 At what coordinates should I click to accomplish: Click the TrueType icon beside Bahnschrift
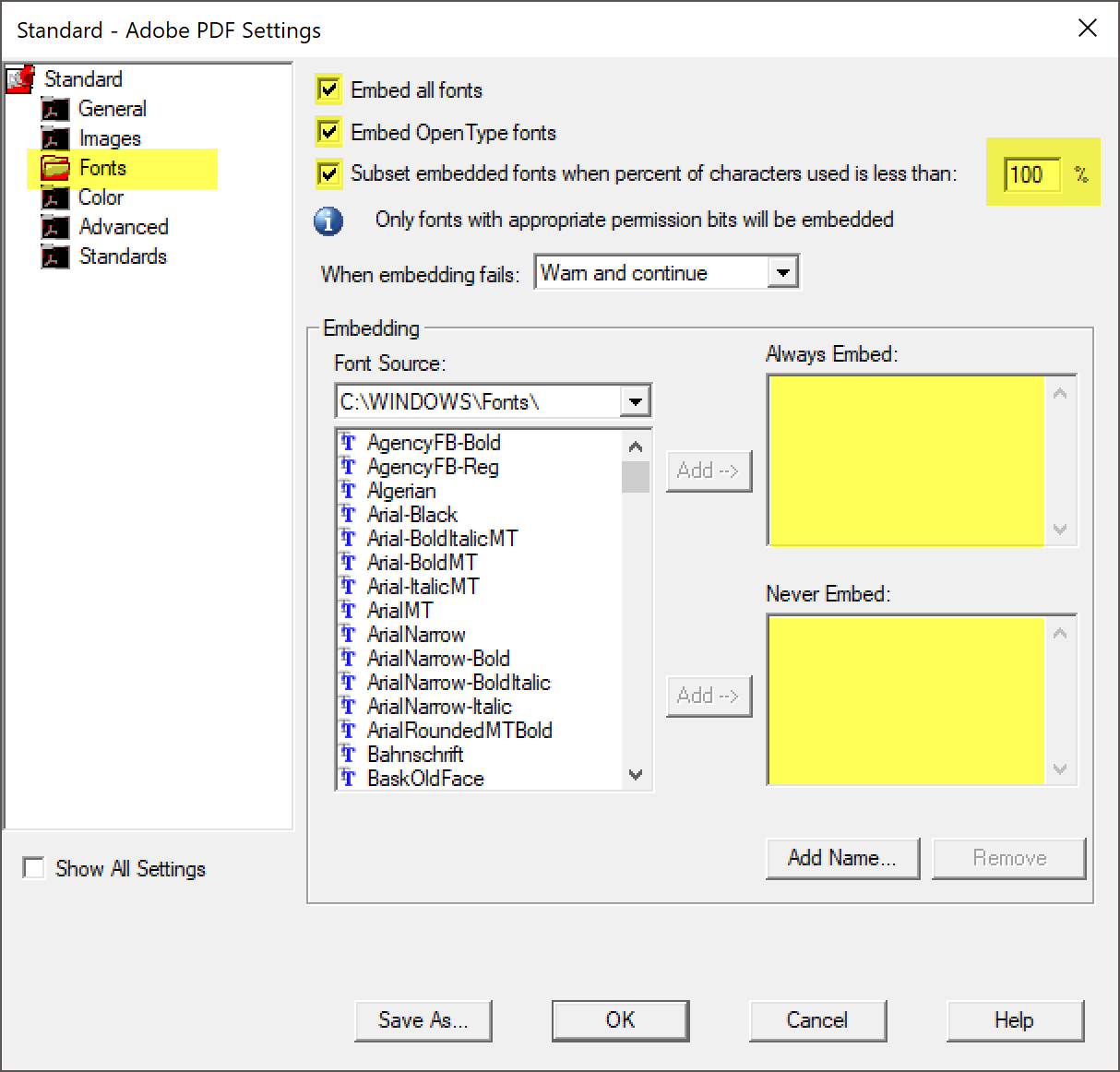pos(348,755)
